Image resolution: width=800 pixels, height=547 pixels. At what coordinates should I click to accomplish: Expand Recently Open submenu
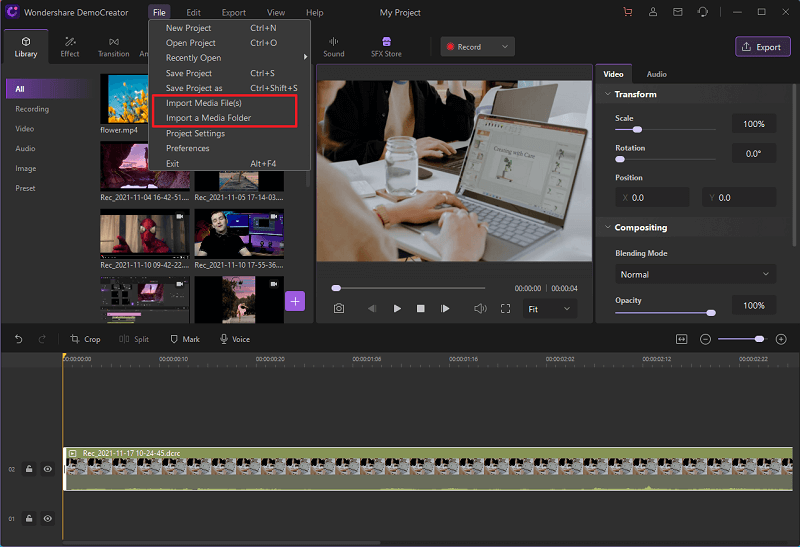[231, 58]
